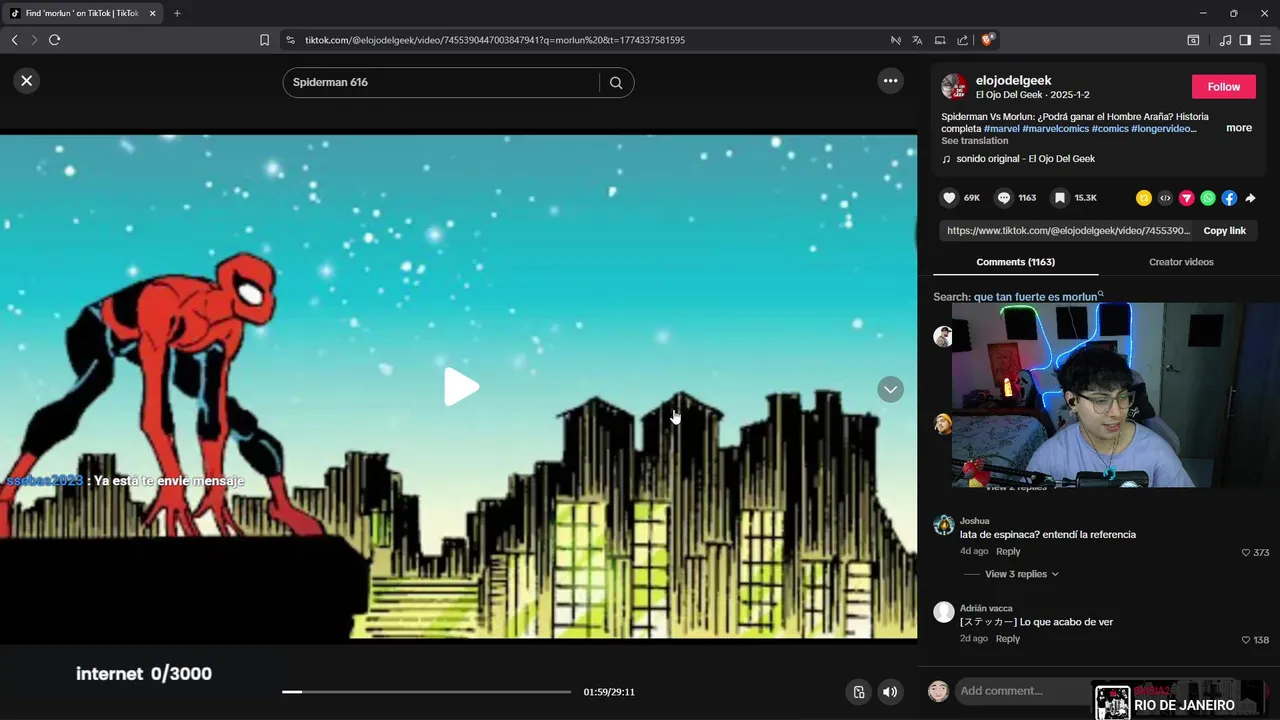
Task: Open picture-in-picture icon in address bar
Action: [x=940, y=40]
